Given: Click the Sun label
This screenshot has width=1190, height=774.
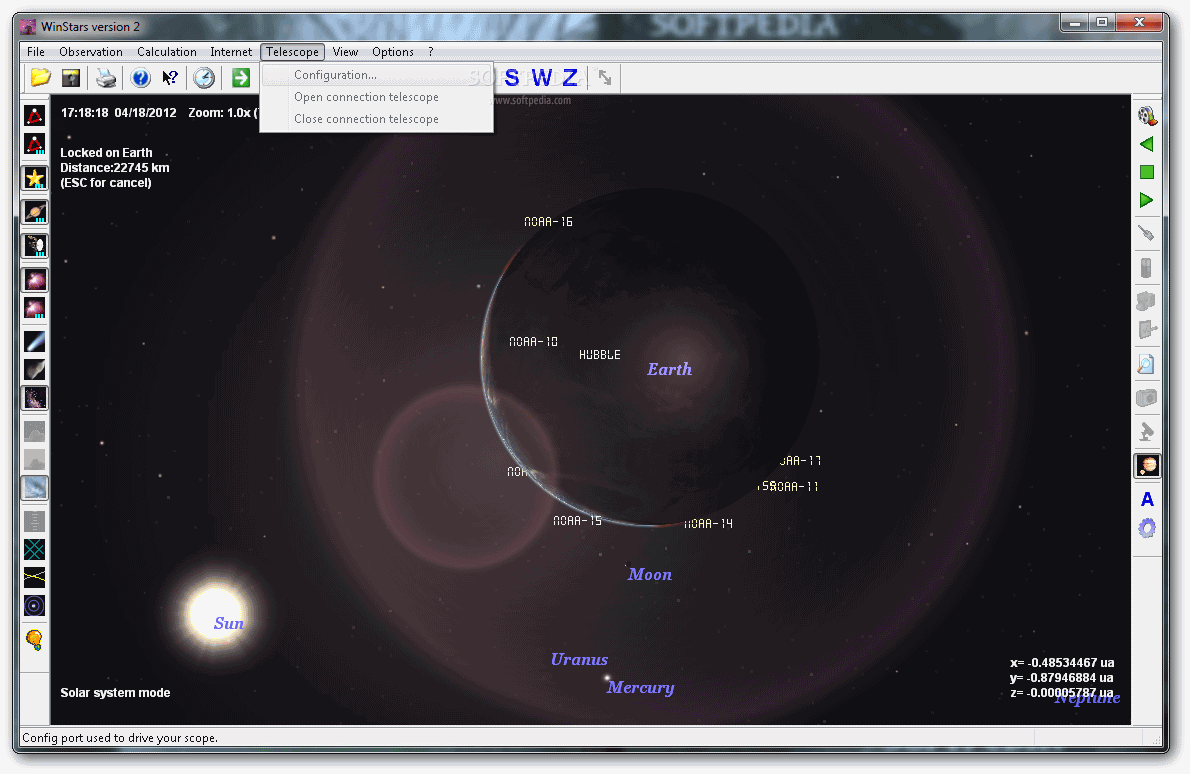Looking at the screenshot, I should pyautogui.click(x=228, y=623).
